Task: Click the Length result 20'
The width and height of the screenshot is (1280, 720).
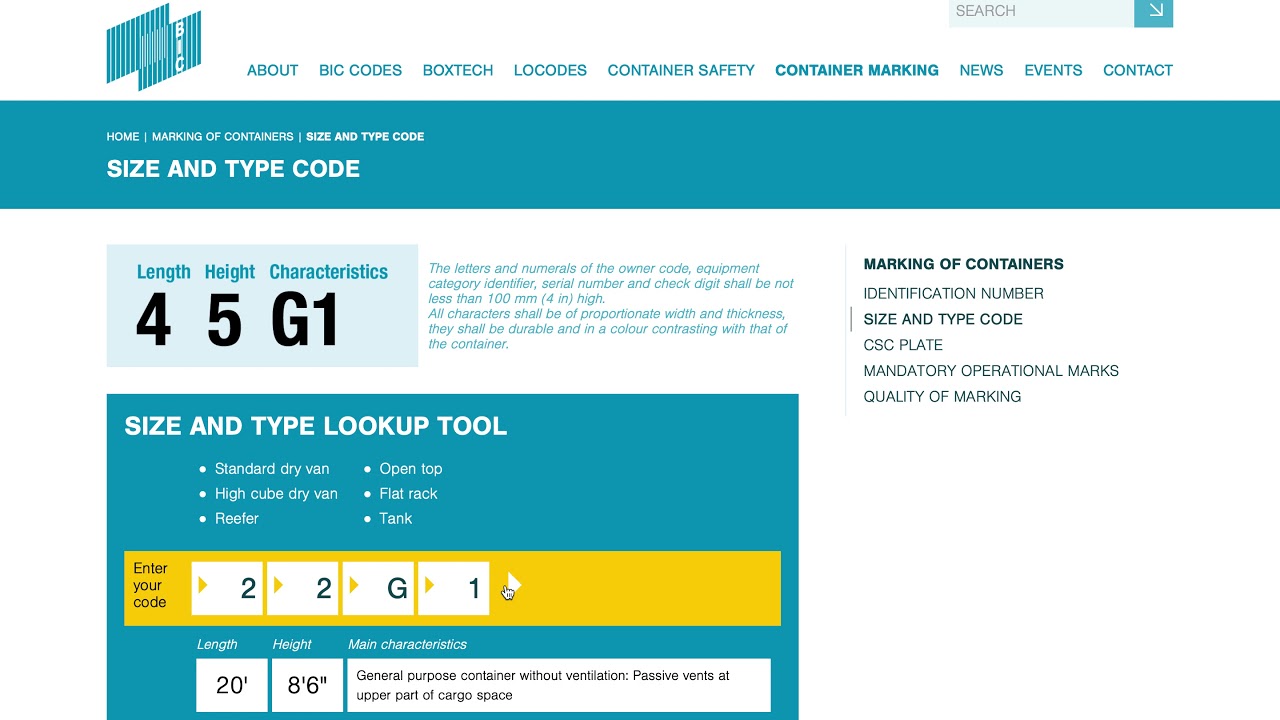Action: [x=232, y=685]
